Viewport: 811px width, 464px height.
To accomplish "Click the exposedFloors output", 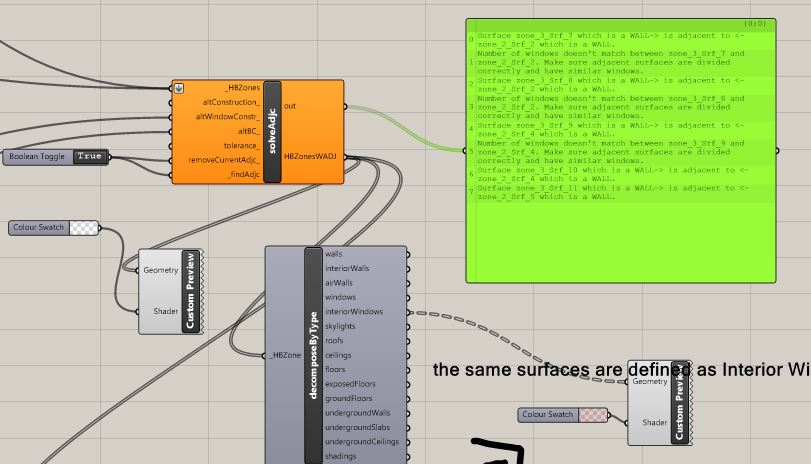I will pyautogui.click(x=350, y=384).
